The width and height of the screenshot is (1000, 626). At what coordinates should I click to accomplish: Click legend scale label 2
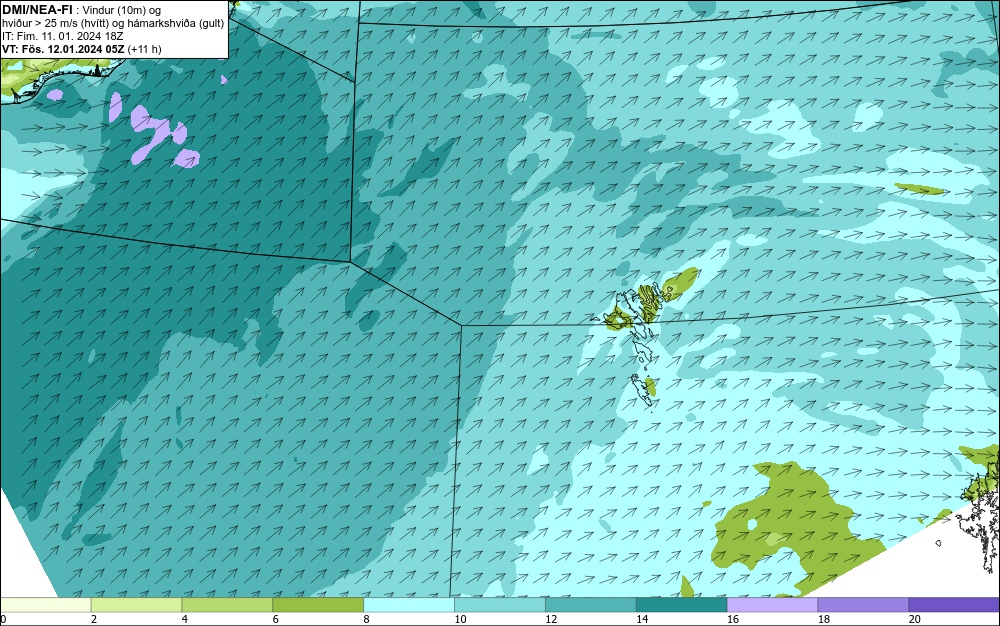94,619
